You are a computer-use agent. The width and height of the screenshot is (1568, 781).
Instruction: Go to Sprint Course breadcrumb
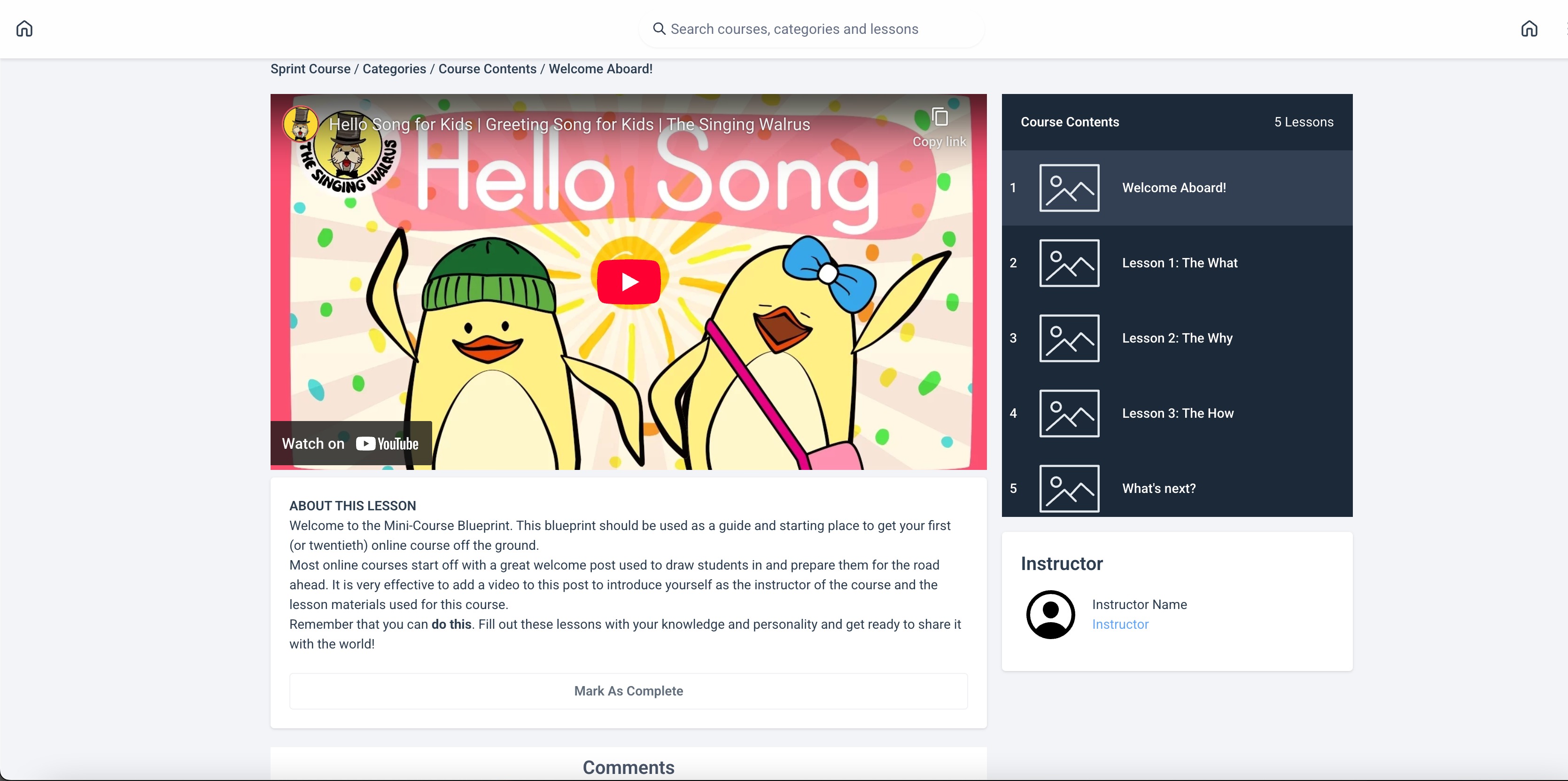310,69
